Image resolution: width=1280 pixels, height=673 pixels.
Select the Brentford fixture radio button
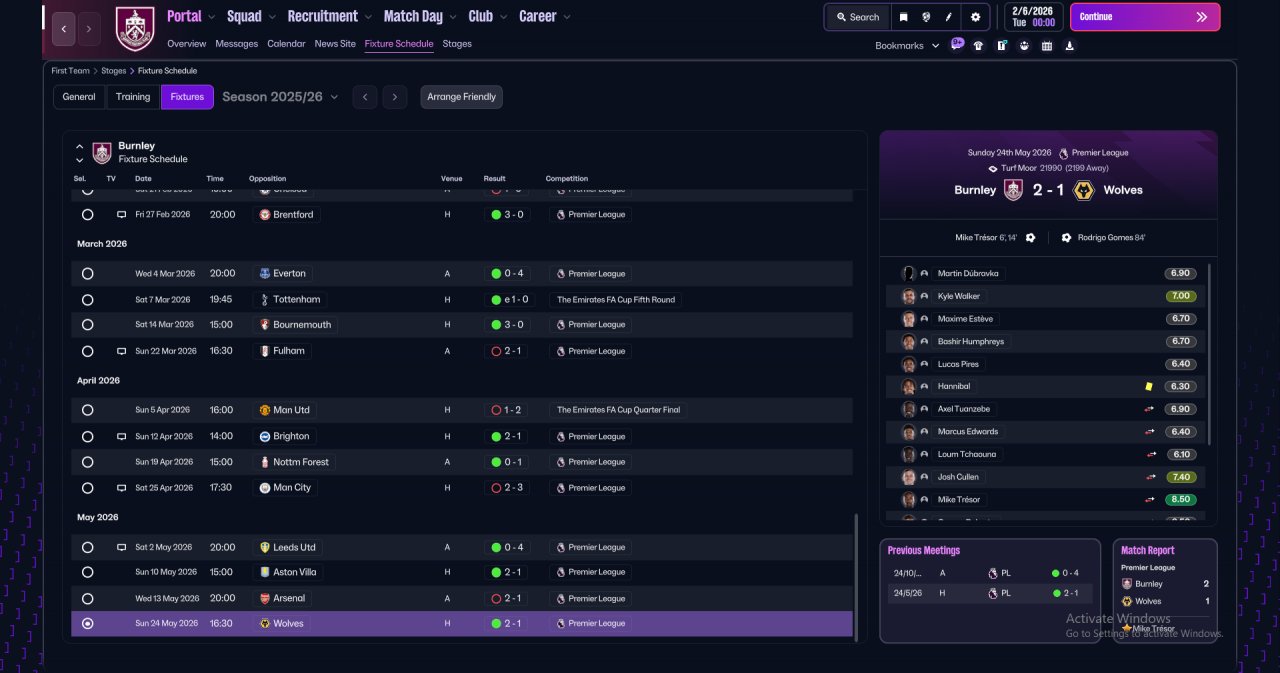(x=87, y=215)
